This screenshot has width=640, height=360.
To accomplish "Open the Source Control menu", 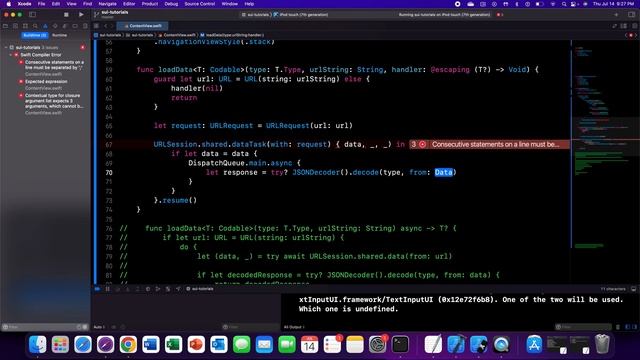I will (x=200, y=4).
